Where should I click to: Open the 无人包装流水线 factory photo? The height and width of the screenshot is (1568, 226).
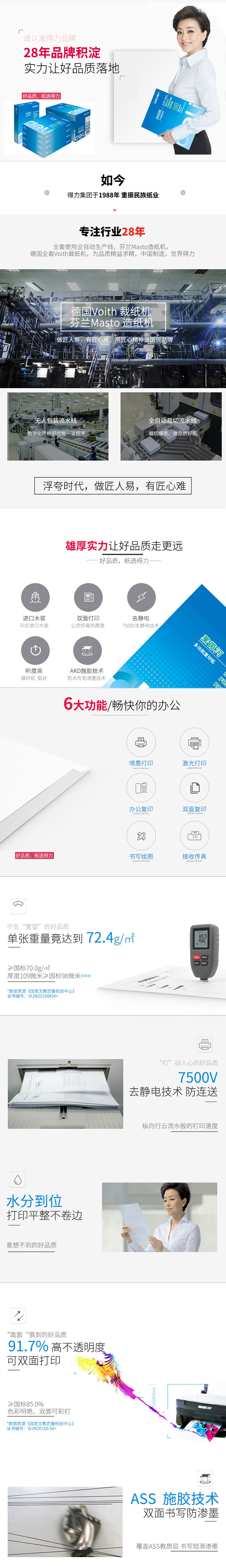(58, 426)
